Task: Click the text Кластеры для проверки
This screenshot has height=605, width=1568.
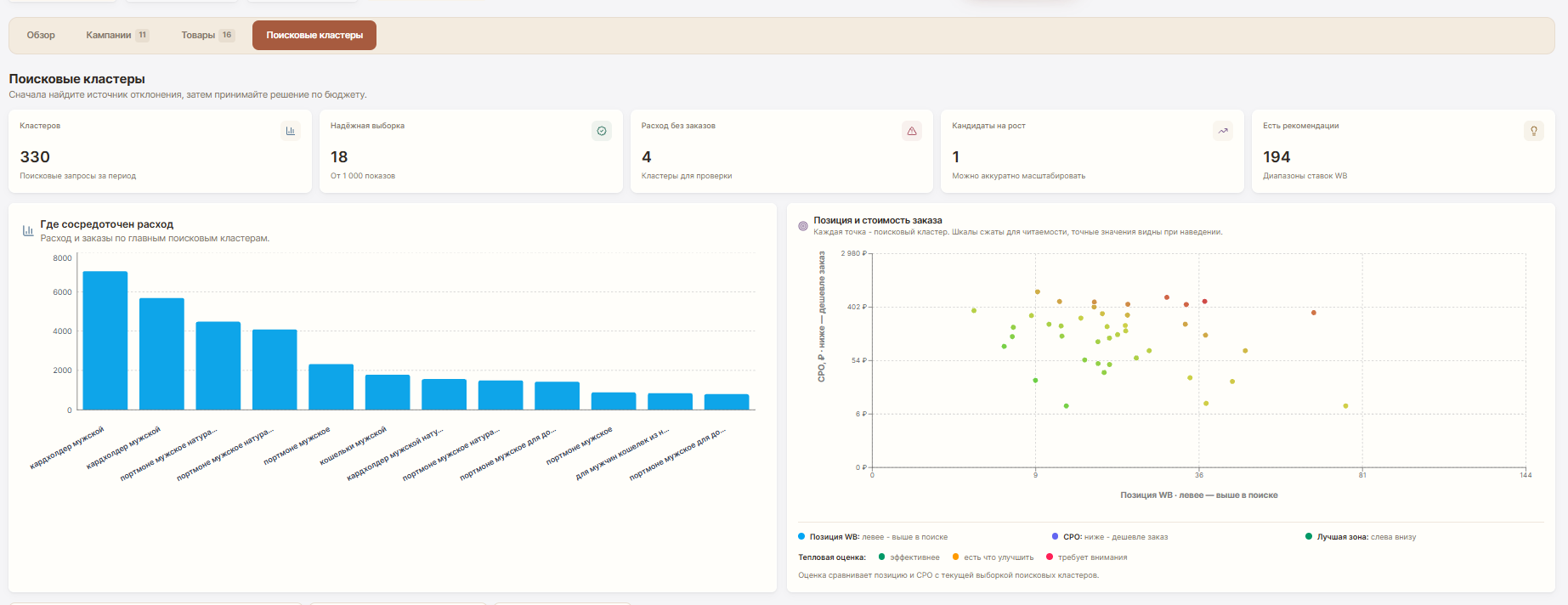Action: (687, 176)
